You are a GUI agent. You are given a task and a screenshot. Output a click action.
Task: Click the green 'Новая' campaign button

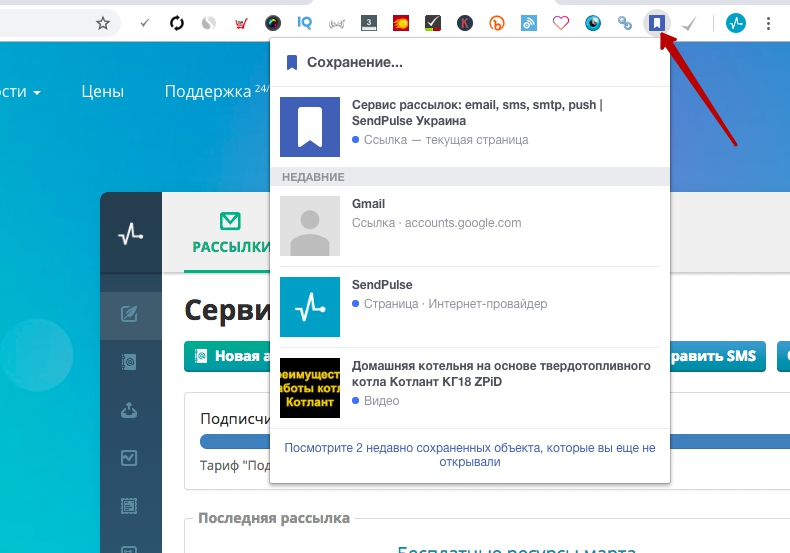(227, 356)
